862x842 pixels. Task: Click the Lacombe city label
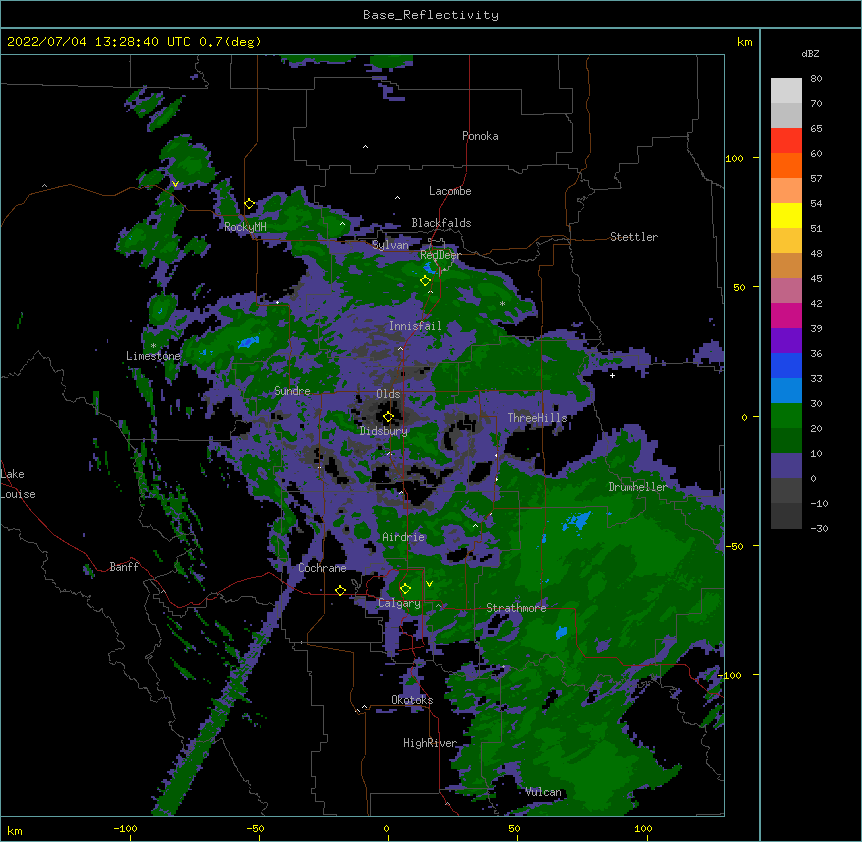coord(450,191)
